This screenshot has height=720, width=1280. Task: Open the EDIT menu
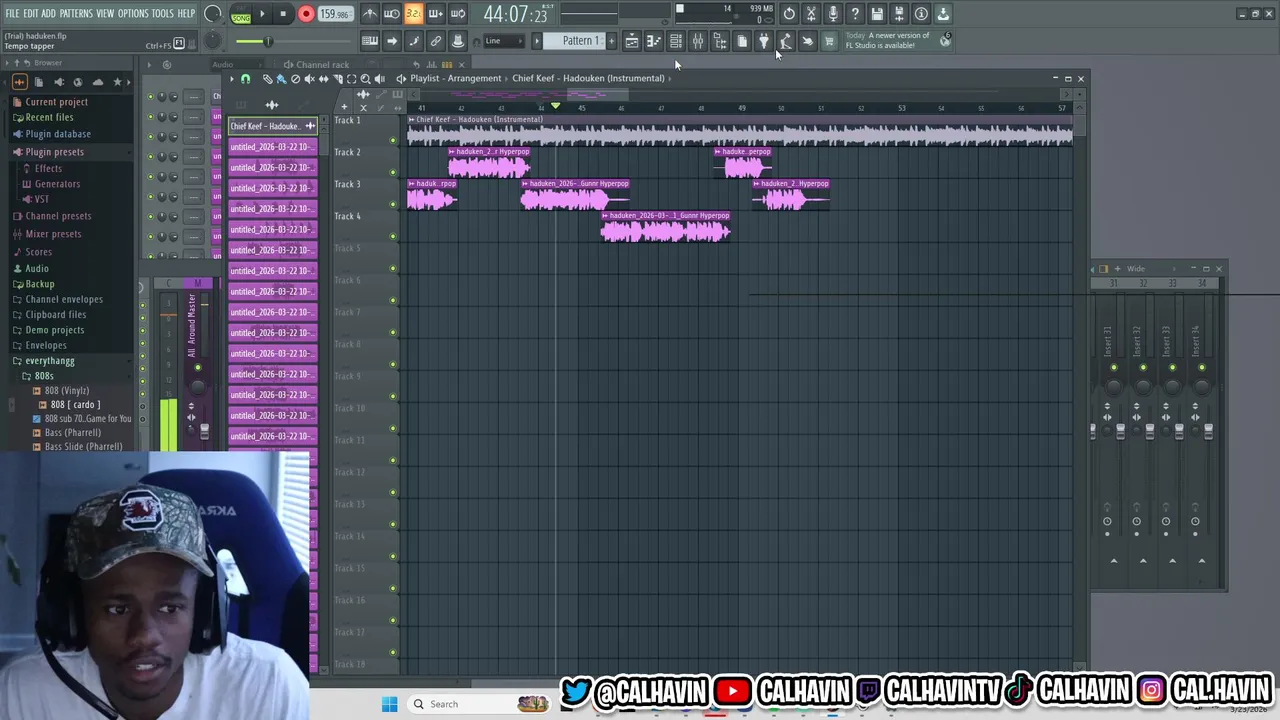coord(31,14)
